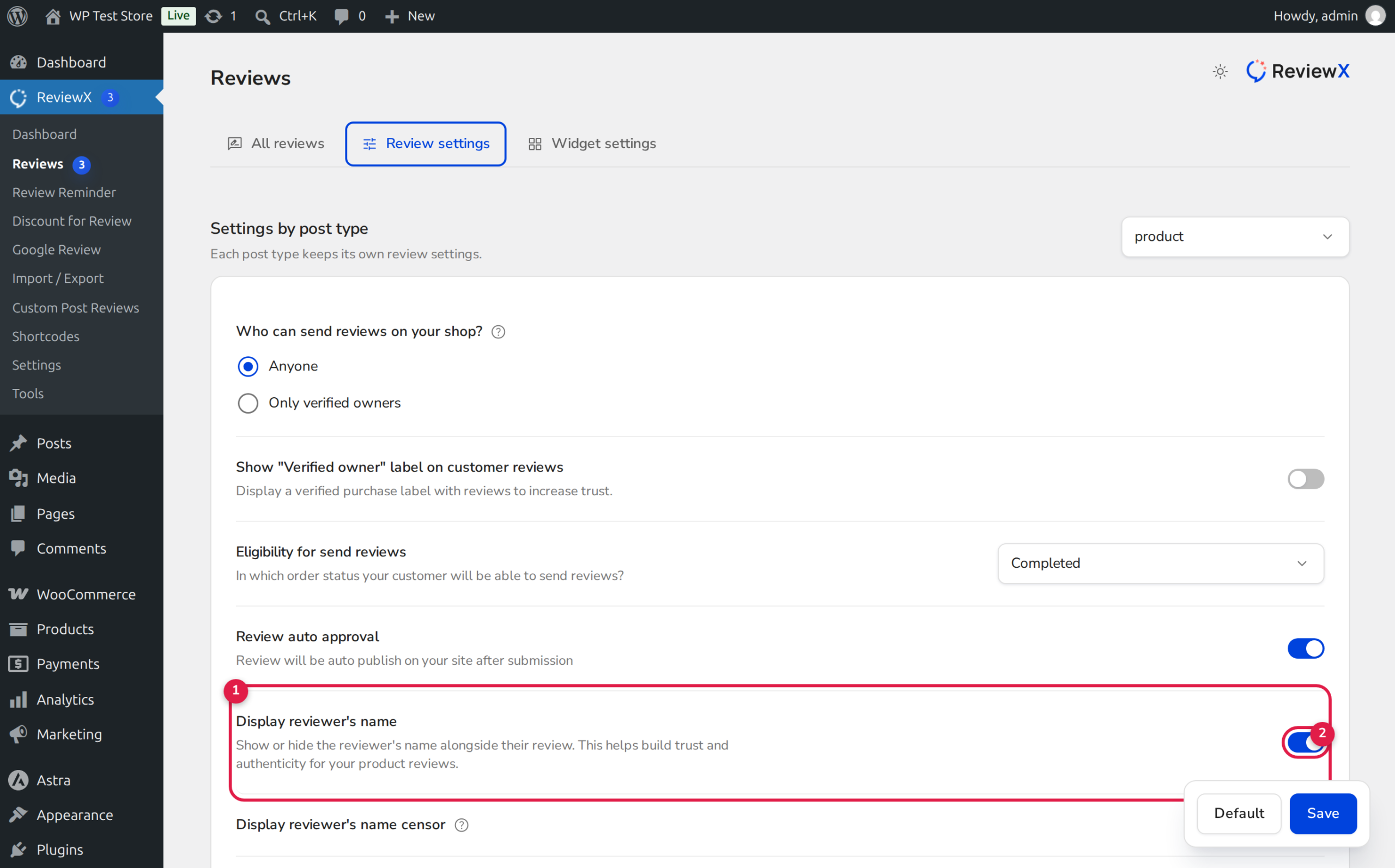
Task: Click the WP Test Store site name
Action: [111, 16]
